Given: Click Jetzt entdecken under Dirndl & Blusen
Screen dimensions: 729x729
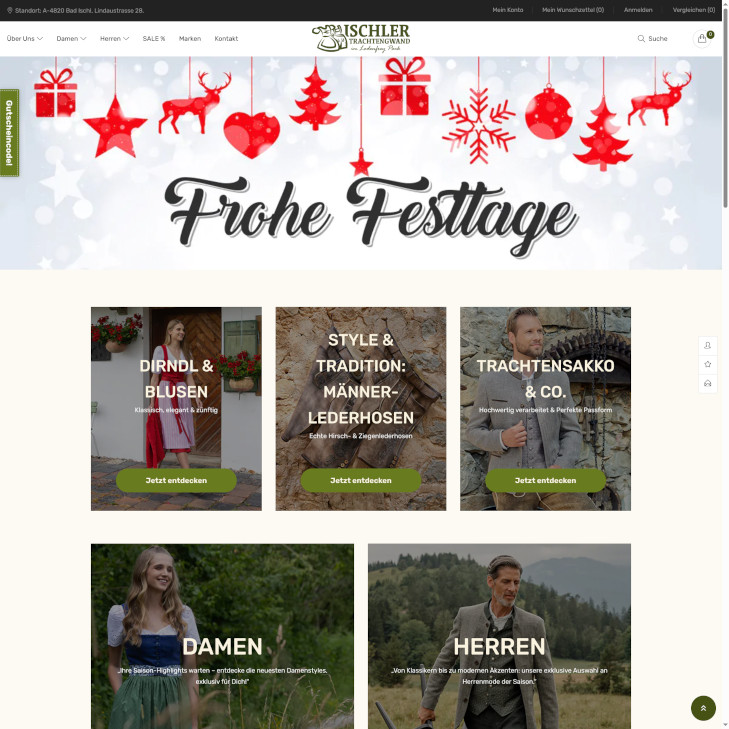Looking at the screenshot, I should pyautogui.click(x=176, y=480).
